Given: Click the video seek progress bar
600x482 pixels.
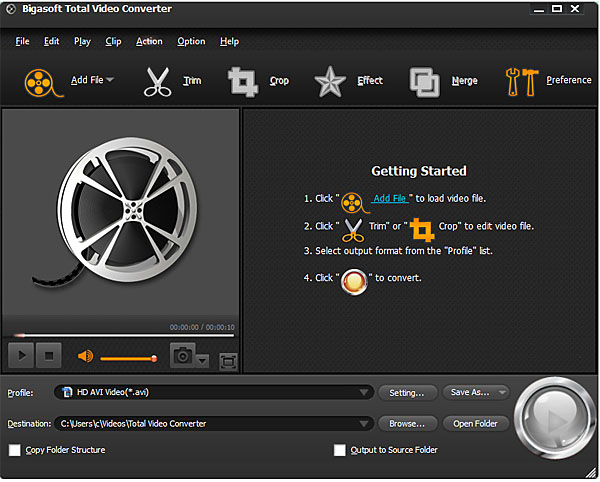Looking at the screenshot, I should coord(124,336).
